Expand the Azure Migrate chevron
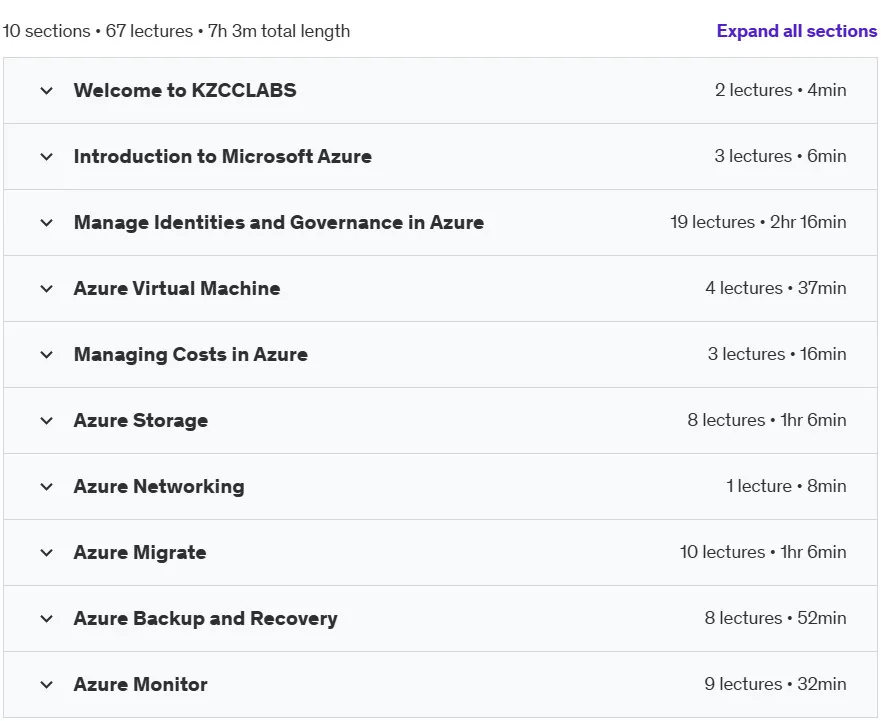The width and height of the screenshot is (881, 721). pos(47,553)
